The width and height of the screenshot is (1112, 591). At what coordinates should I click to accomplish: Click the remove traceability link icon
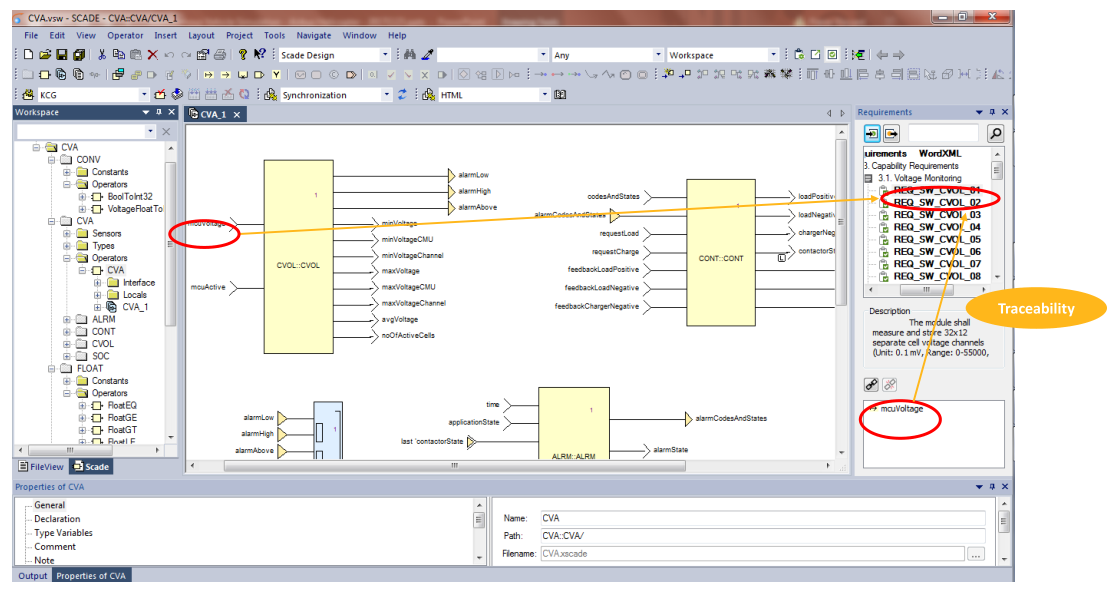(x=890, y=385)
